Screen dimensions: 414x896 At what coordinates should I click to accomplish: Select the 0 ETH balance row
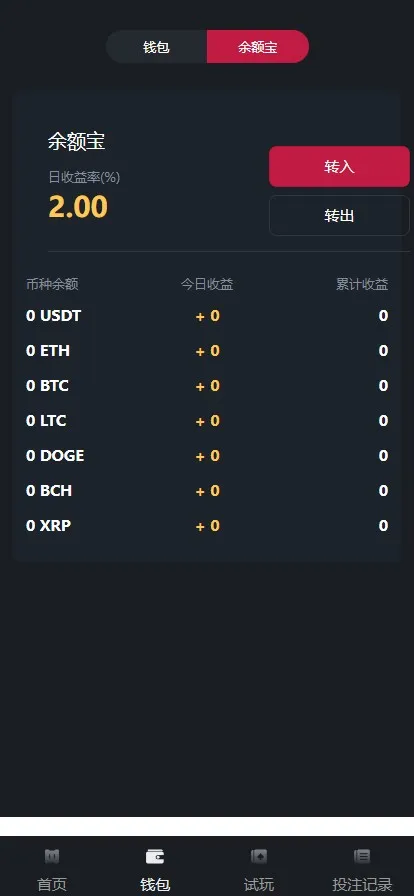pos(207,351)
